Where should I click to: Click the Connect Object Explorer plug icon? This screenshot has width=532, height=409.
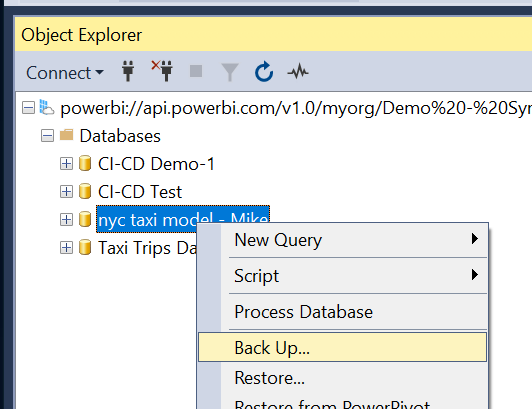pos(128,71)
